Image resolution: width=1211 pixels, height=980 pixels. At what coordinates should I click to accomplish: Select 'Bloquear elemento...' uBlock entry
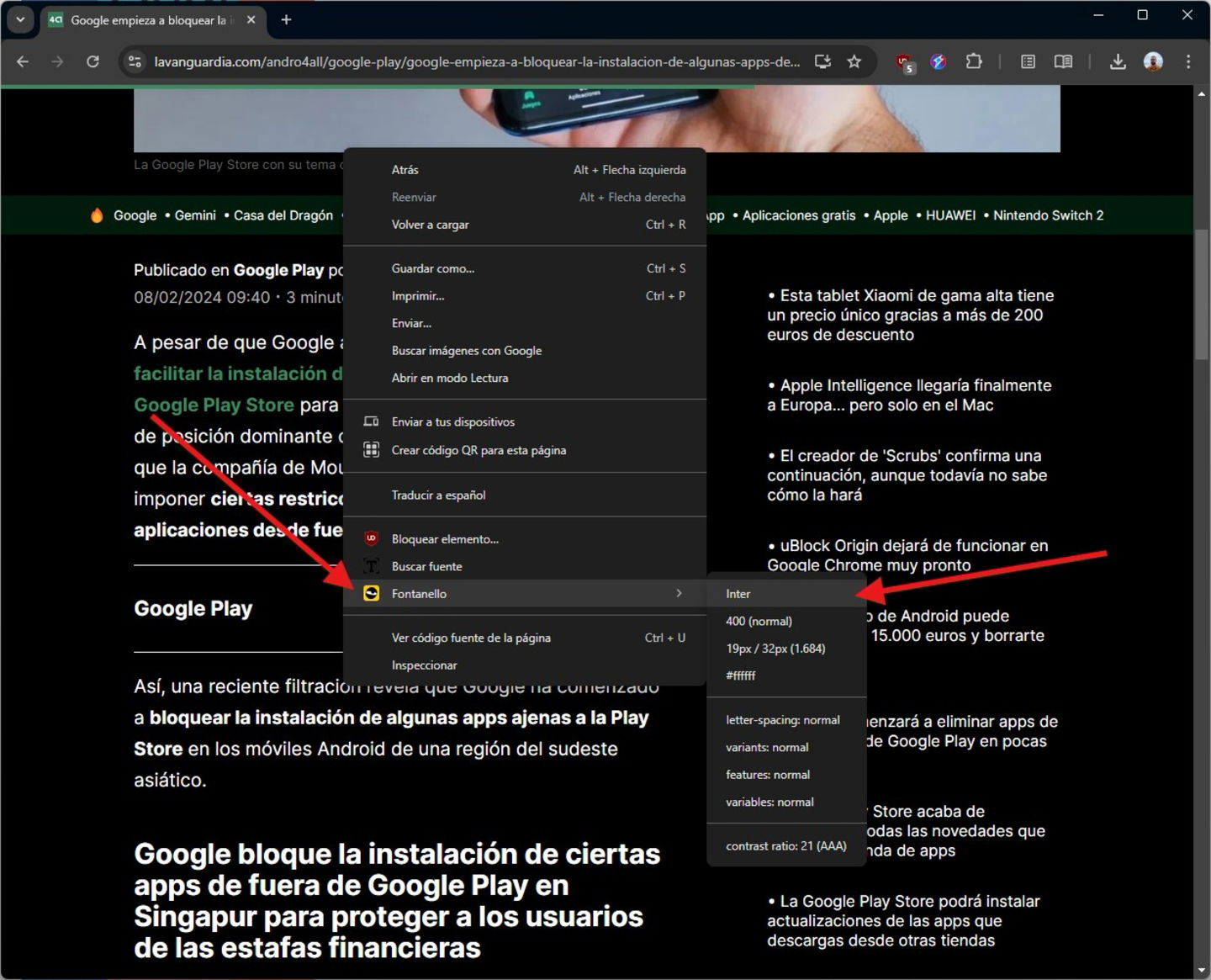(525, 539)
